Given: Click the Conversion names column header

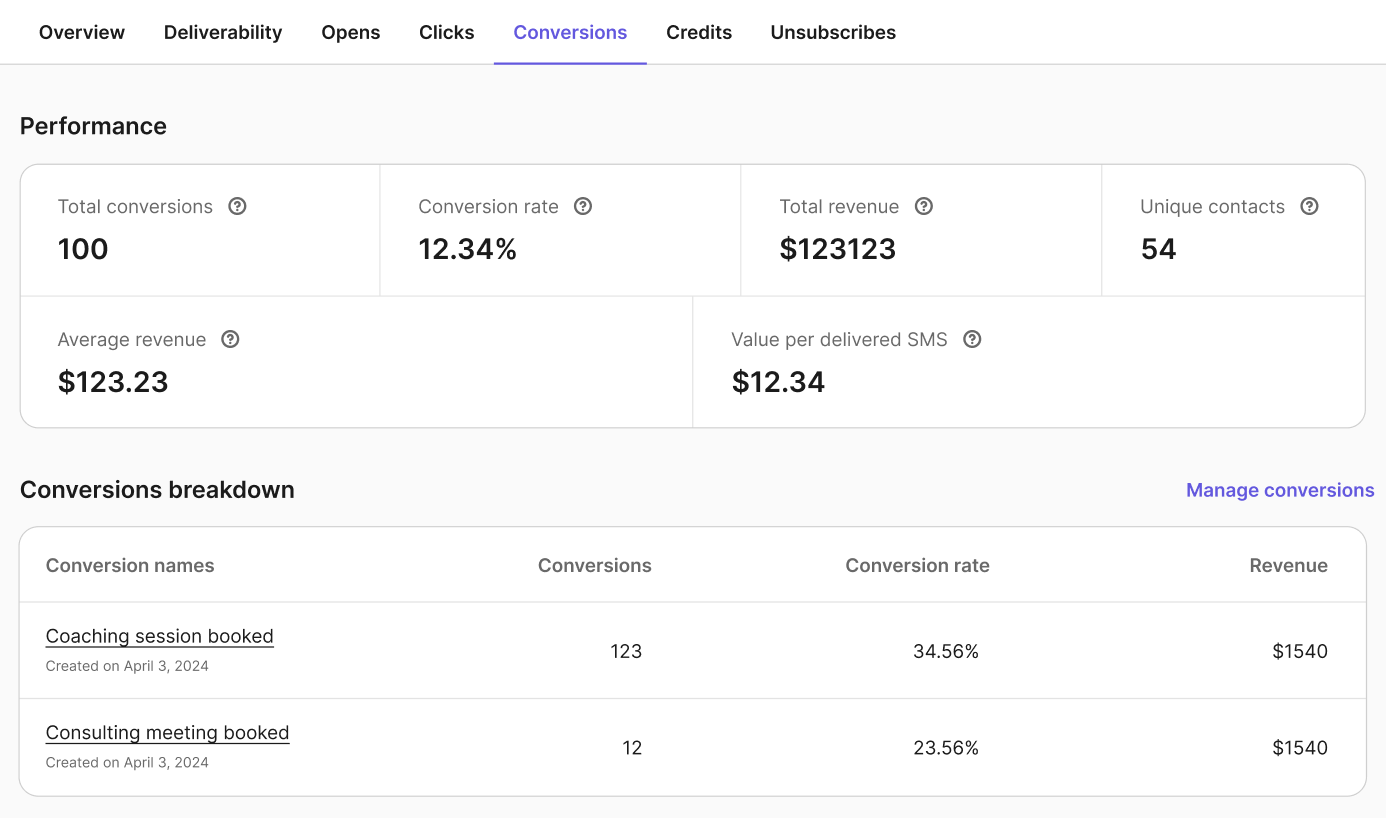Looking at the screenshot, I should (129, 565).
